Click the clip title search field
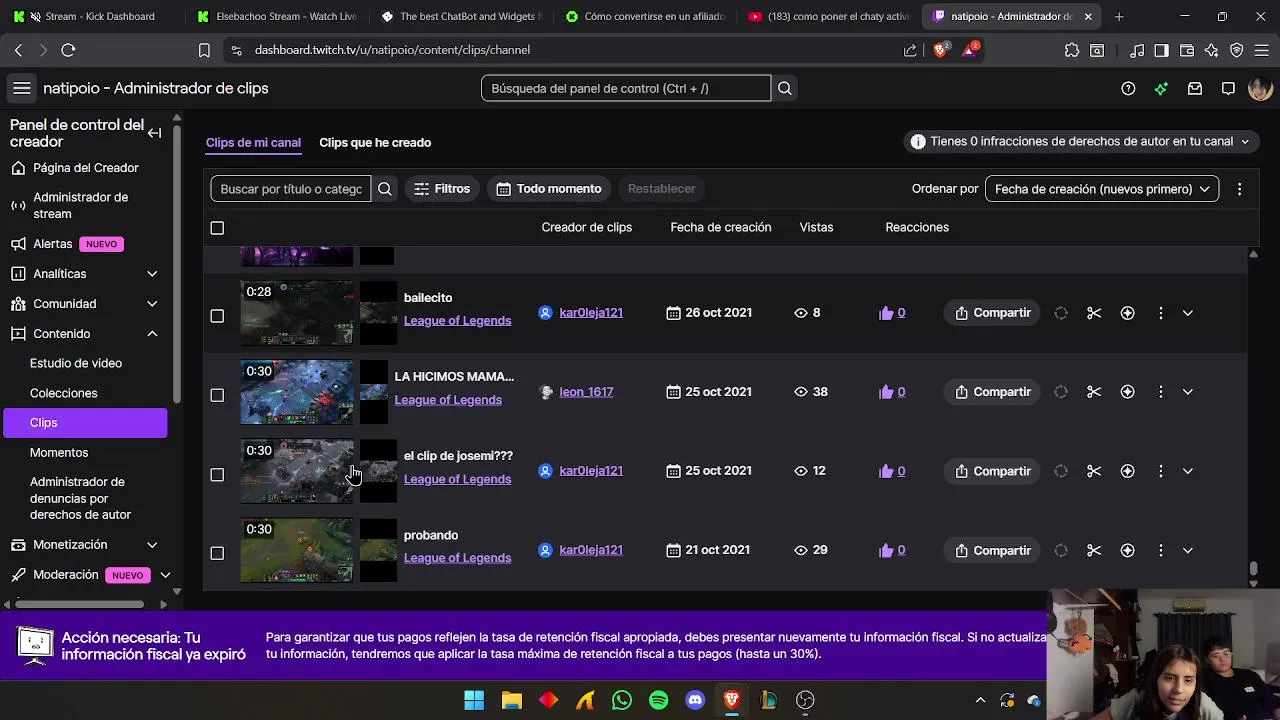 [x=291, y=188]
